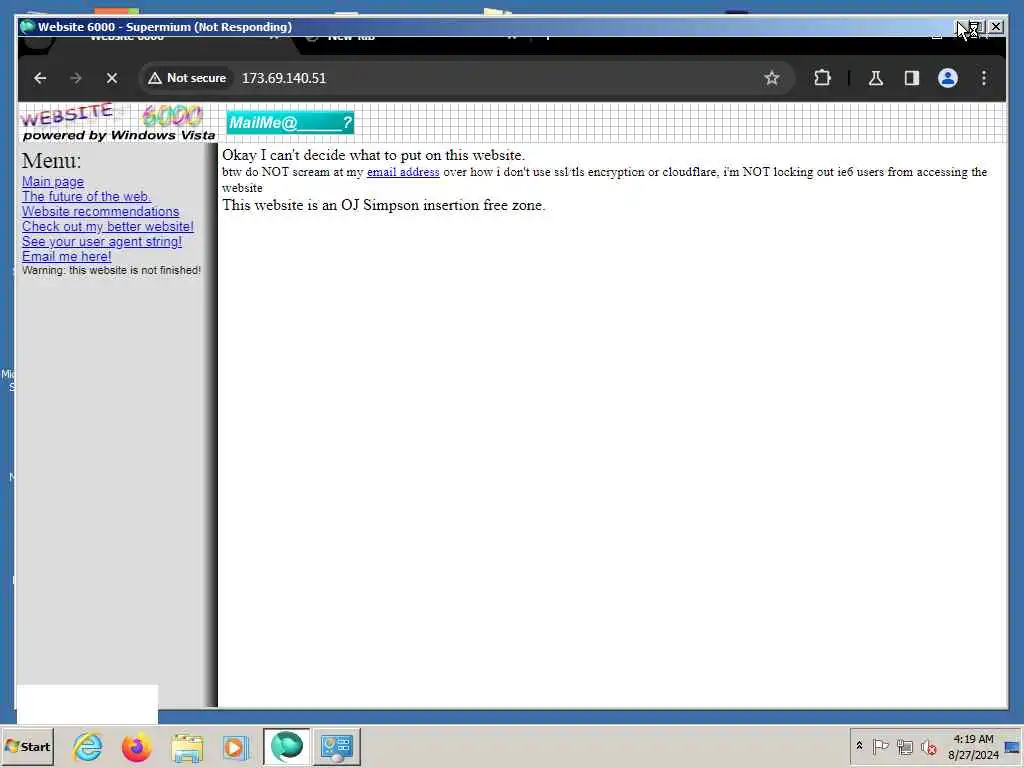Screen dimensions: 1024x768
Task: Open the Extensions puzzle icon
Action: pyautogui.click(x=822, y=78)
